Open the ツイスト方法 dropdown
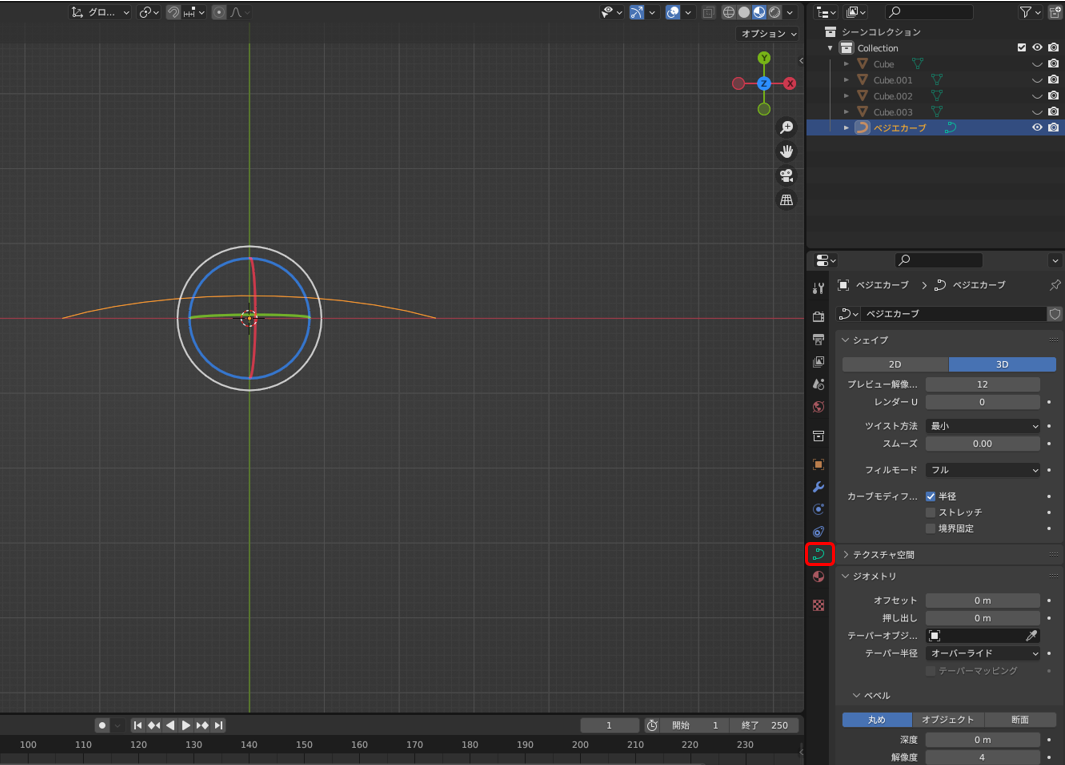1065x765 pixels. tap(983, 426)
